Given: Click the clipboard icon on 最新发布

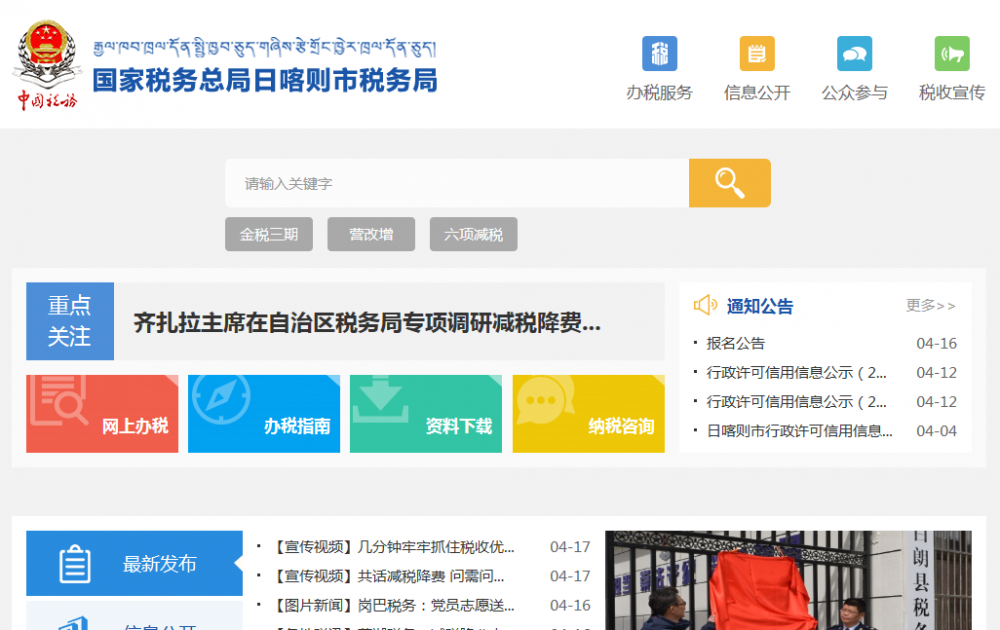Looking at the screenshot, I should (72, 563).
